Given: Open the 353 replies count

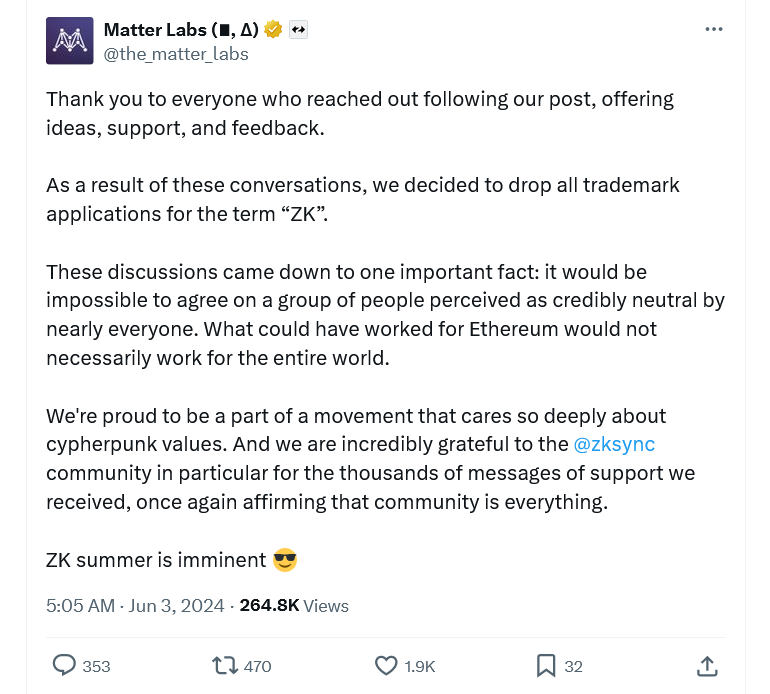Looking at the screenshot, I should coord(96,666).
